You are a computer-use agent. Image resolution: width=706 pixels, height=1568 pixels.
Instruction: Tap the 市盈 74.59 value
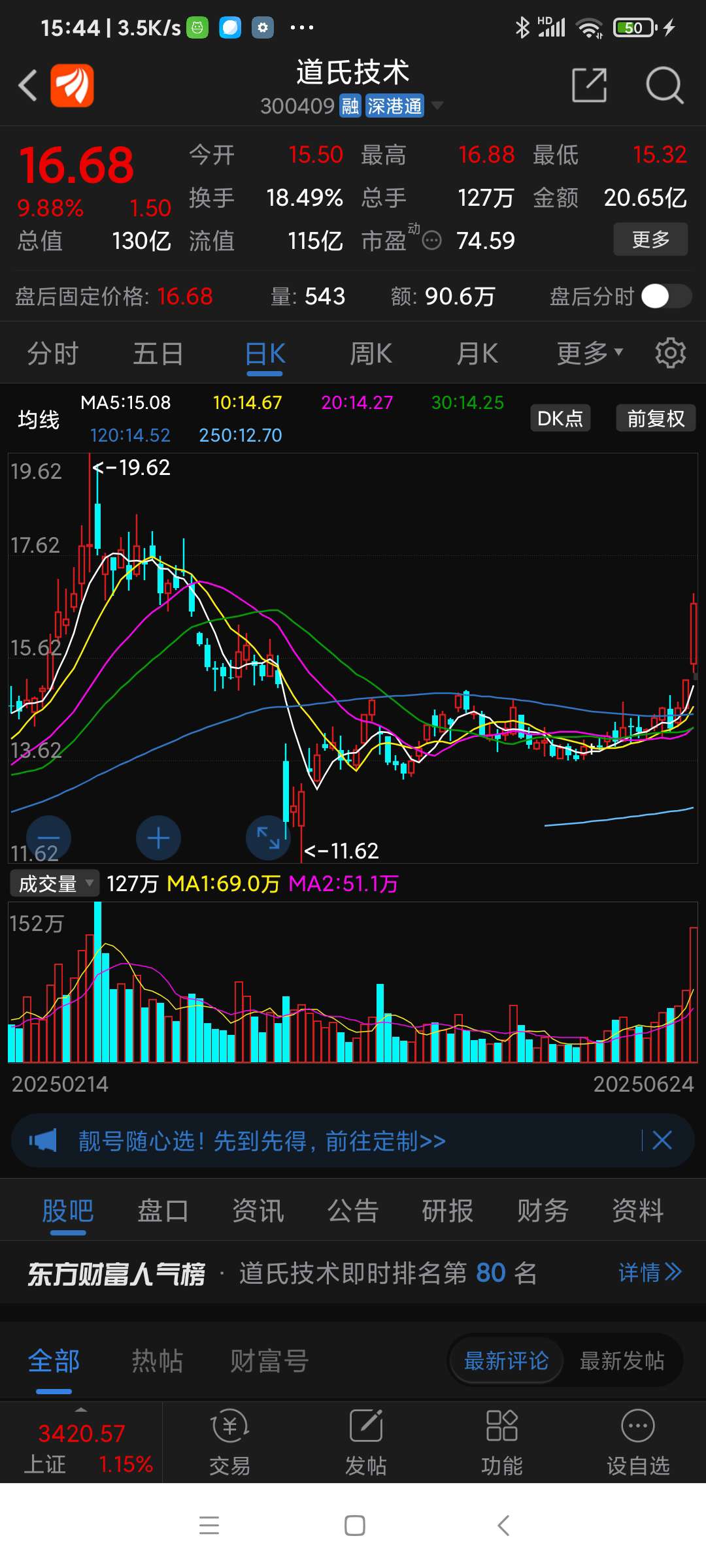tap(486, 241)
